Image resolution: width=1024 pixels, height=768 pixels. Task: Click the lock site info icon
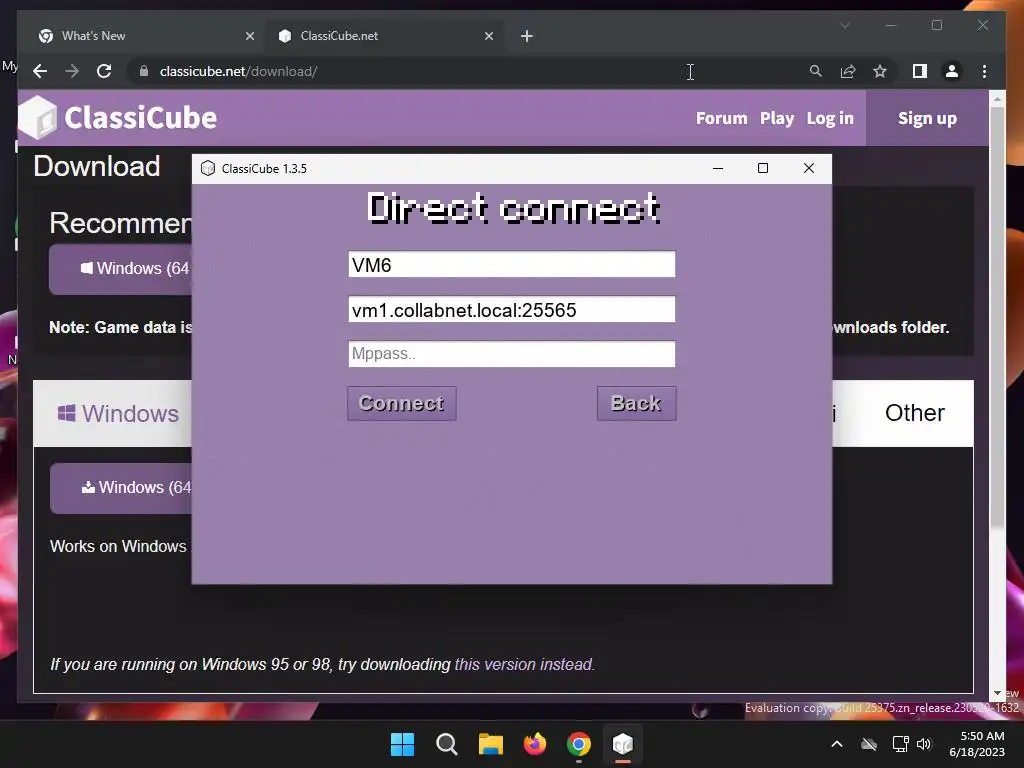click(144, 71)
